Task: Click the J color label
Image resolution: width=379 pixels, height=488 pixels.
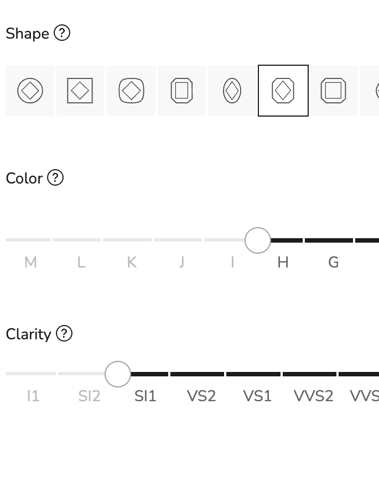Action: coord(182,263)
